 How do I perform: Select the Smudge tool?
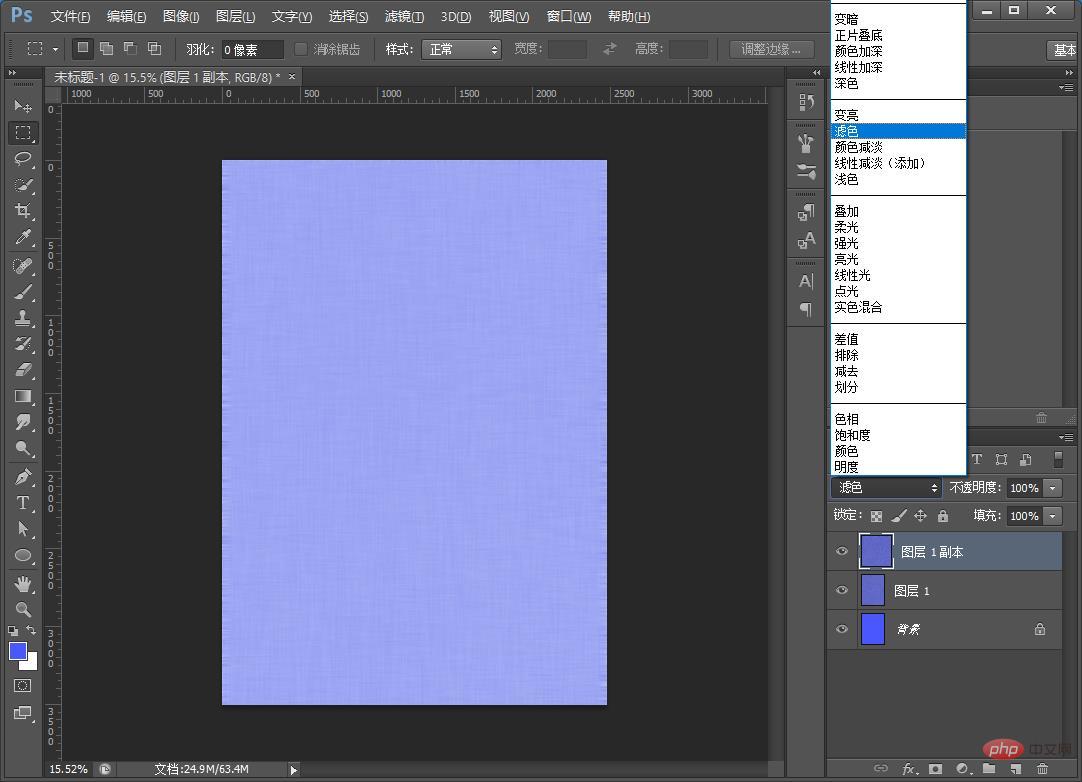(x=23, y=422)
